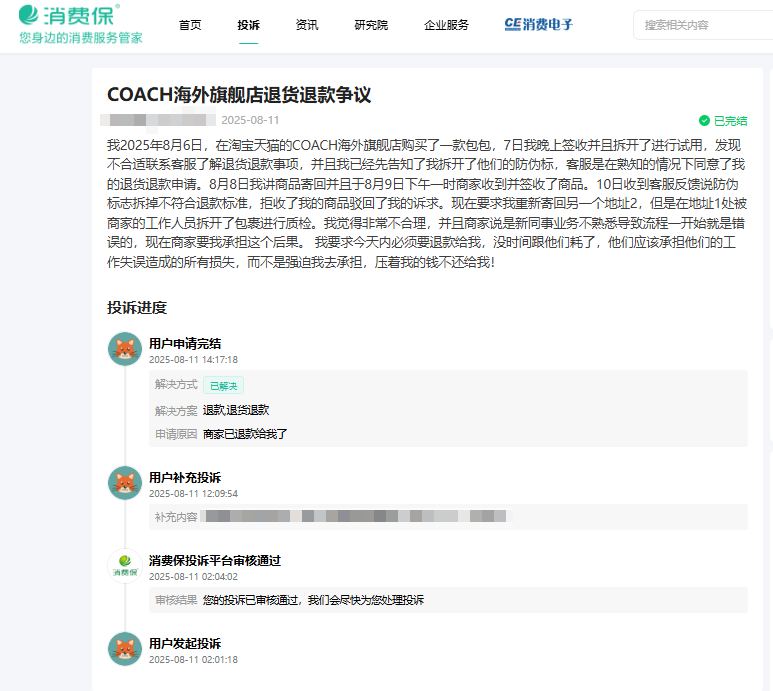Click the 申请原因 label
Screen dimensions: 773x691
point(176,434)
